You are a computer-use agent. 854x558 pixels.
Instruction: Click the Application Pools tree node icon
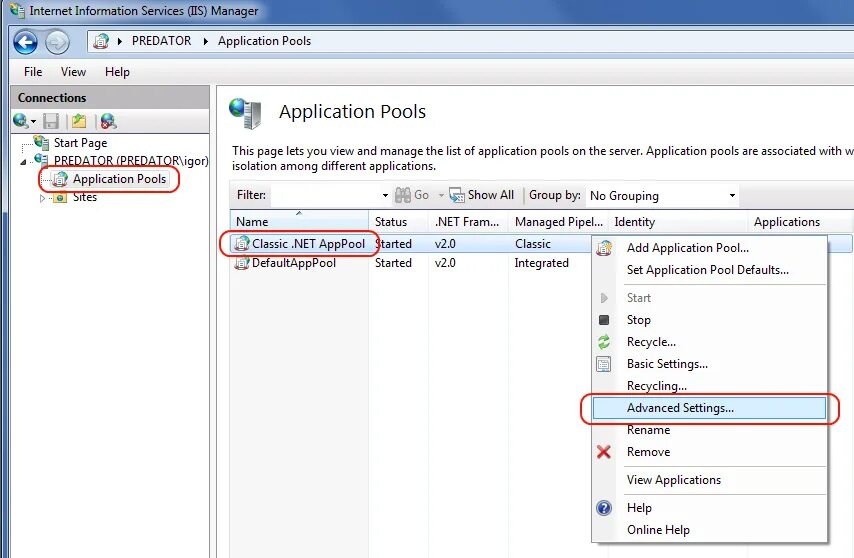click(x=60, y=179)
